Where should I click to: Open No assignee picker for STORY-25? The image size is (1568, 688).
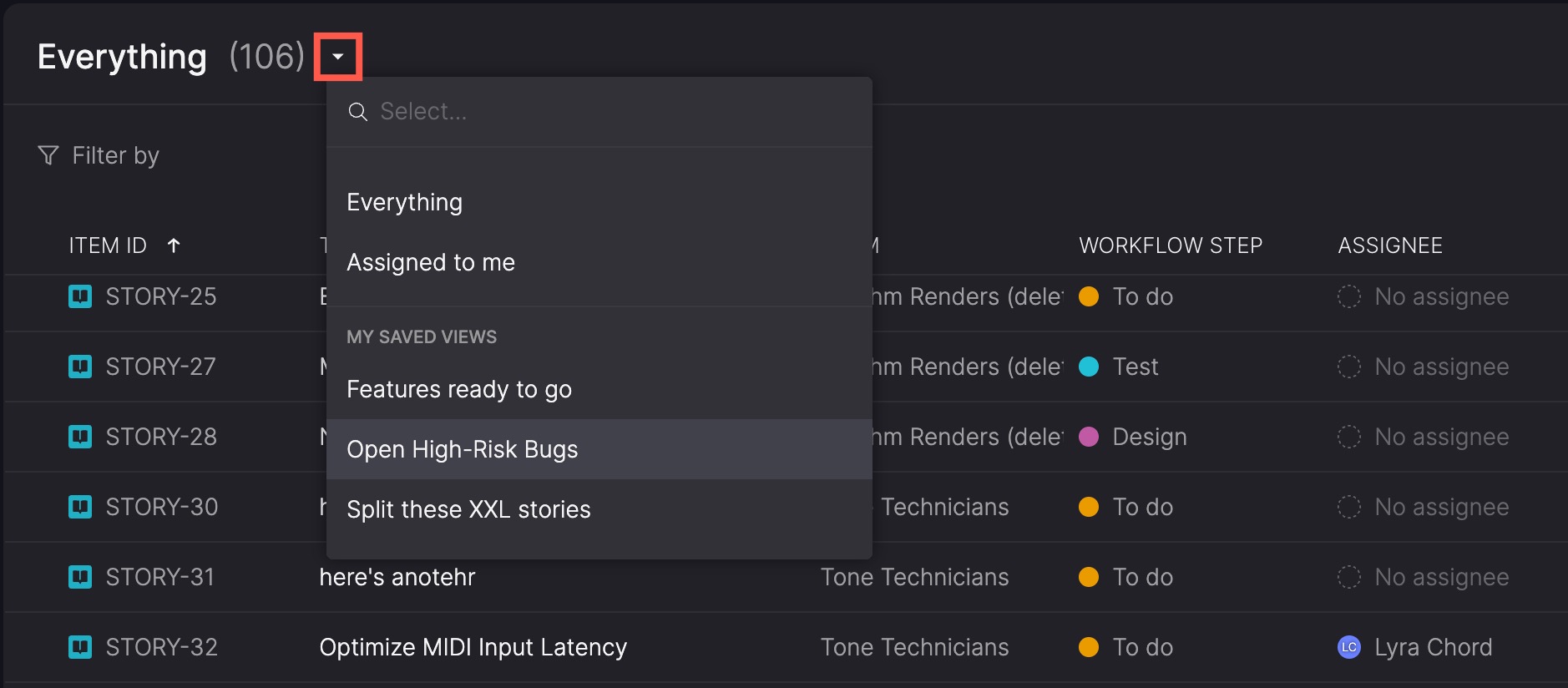tap(1441, 296)
